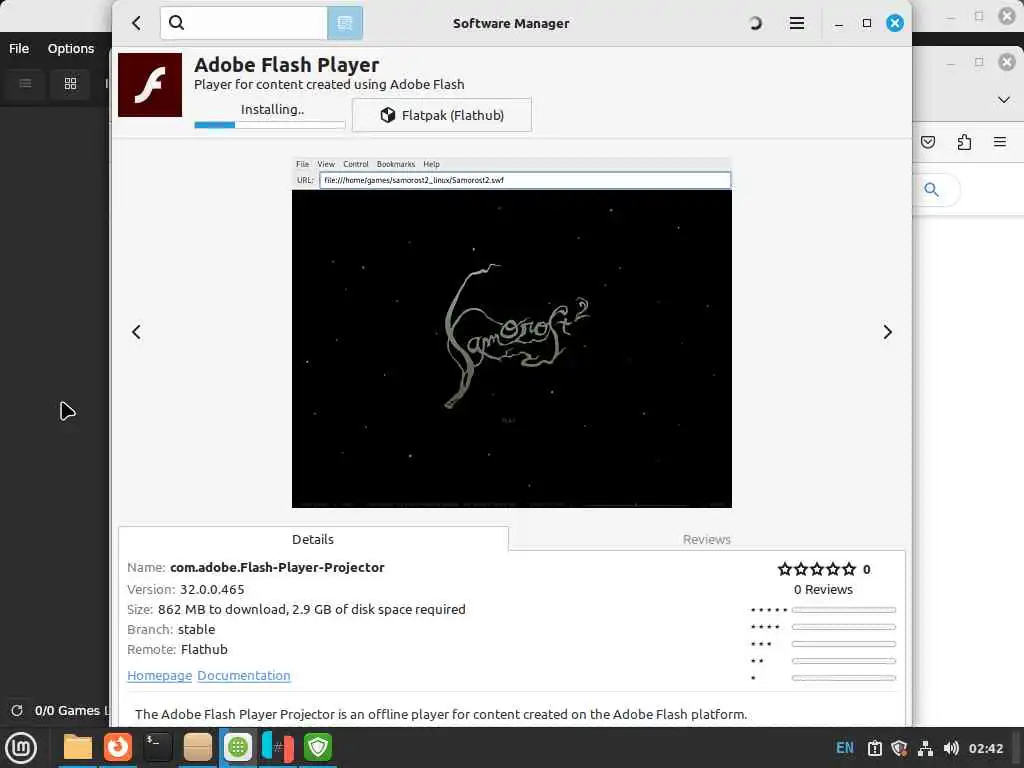The width and height of the screenshot is (1024, 768).
Task: Click the star rating icons
Action: pos(816,569)
